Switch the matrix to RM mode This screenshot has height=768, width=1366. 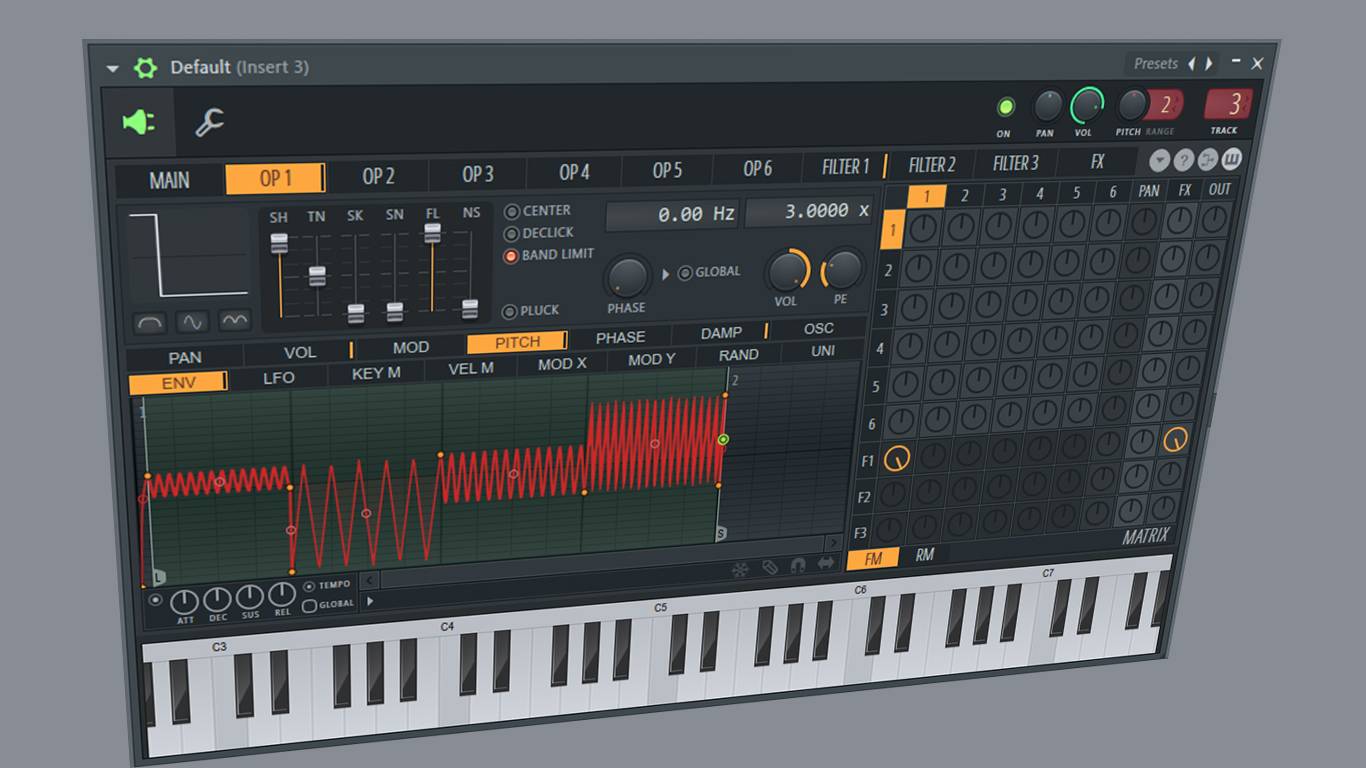[924, 555]
